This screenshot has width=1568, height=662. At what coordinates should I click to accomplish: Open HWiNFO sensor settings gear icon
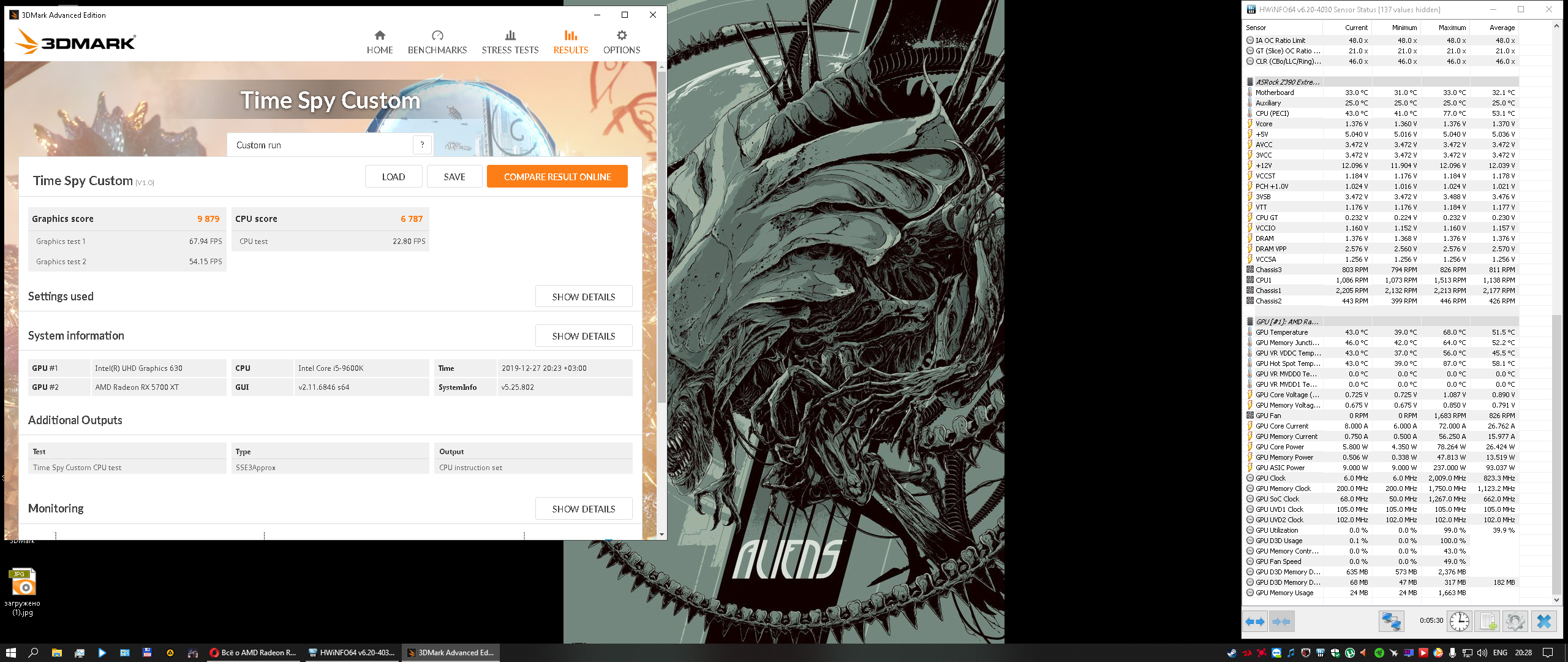click(1515, 622)
